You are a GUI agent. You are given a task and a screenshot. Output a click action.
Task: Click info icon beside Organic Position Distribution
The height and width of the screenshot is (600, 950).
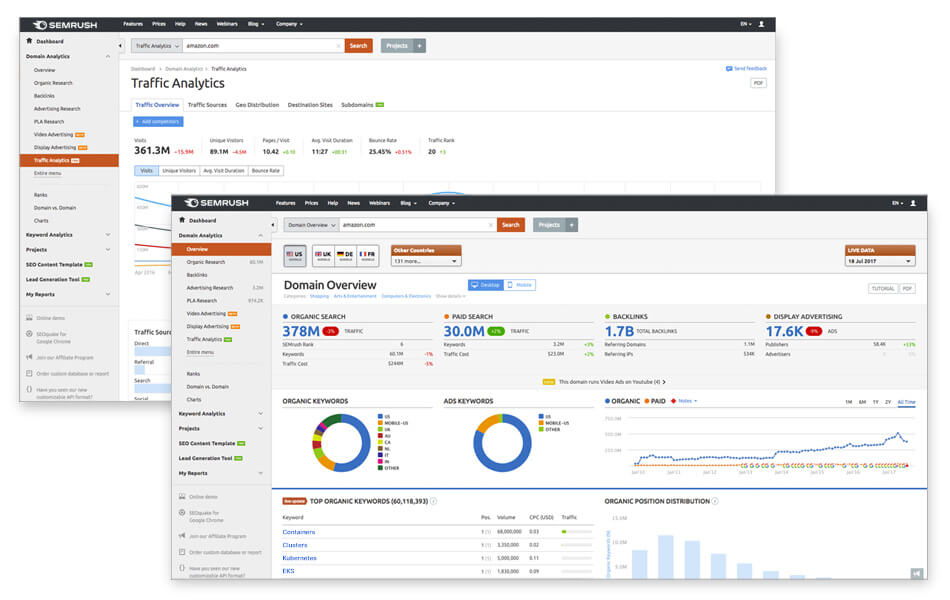click(x=715, y=501)
